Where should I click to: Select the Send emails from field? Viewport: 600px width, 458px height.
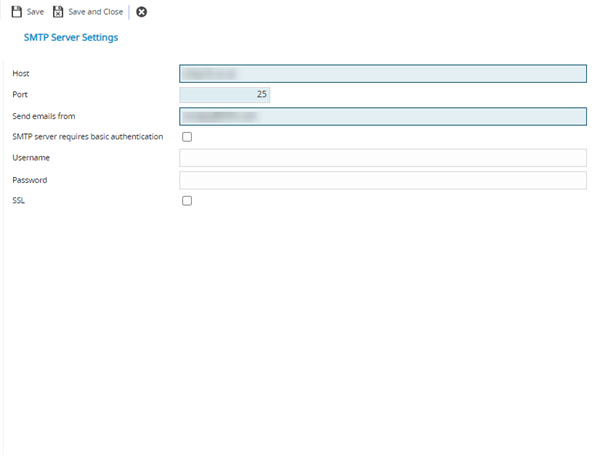382,116
